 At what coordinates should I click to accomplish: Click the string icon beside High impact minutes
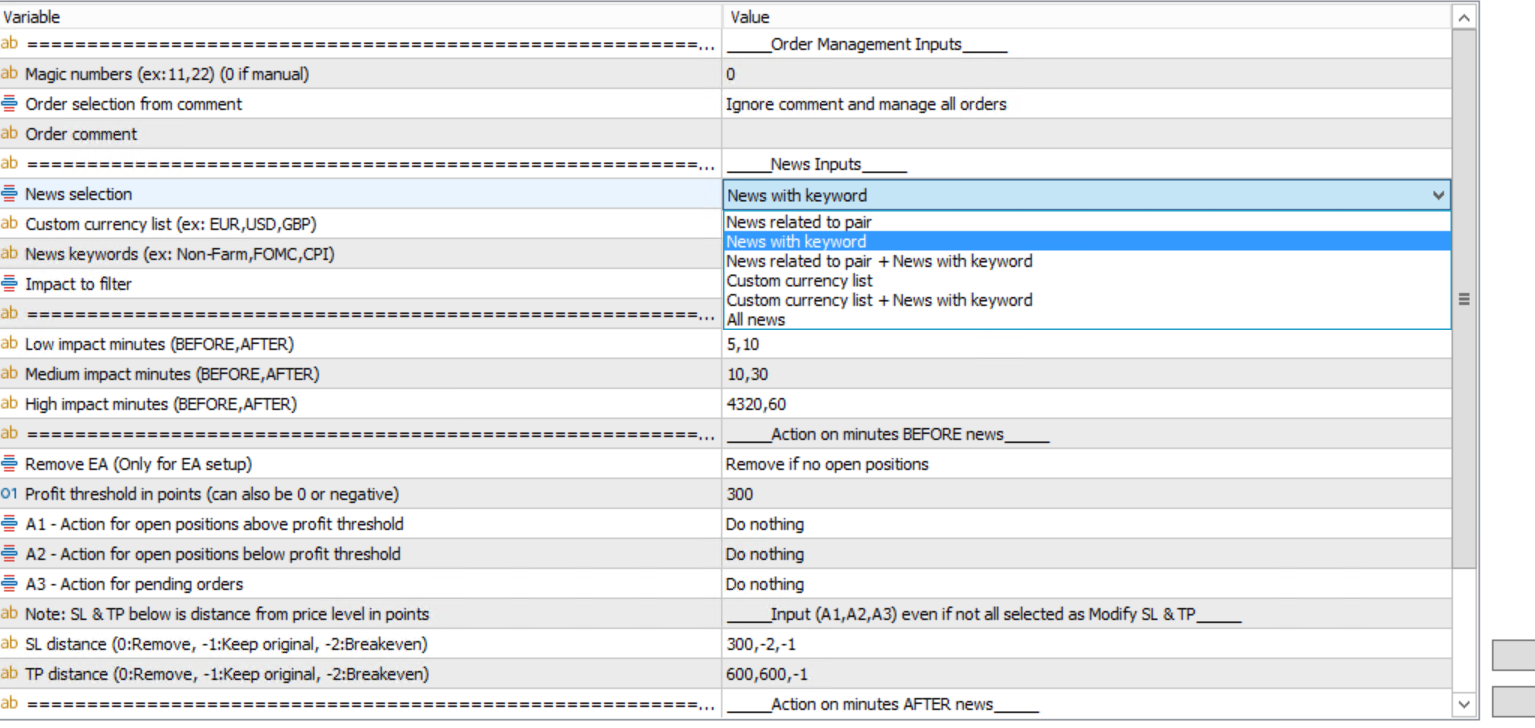coord(9,404)
